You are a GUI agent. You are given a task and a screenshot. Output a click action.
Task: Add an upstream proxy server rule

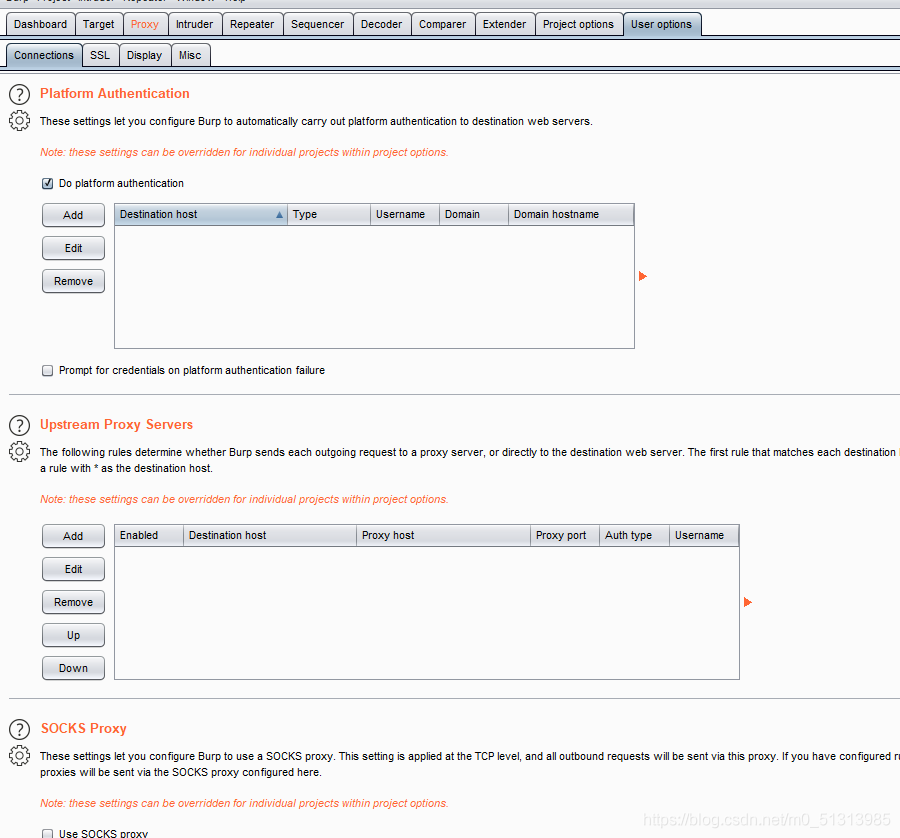(73, 536)
